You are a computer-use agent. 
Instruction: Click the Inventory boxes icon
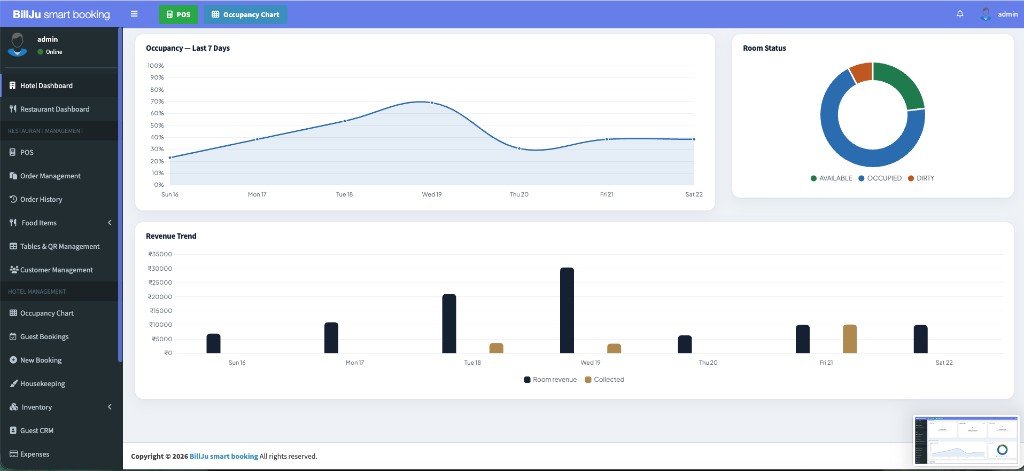click(x=14, y=407)
